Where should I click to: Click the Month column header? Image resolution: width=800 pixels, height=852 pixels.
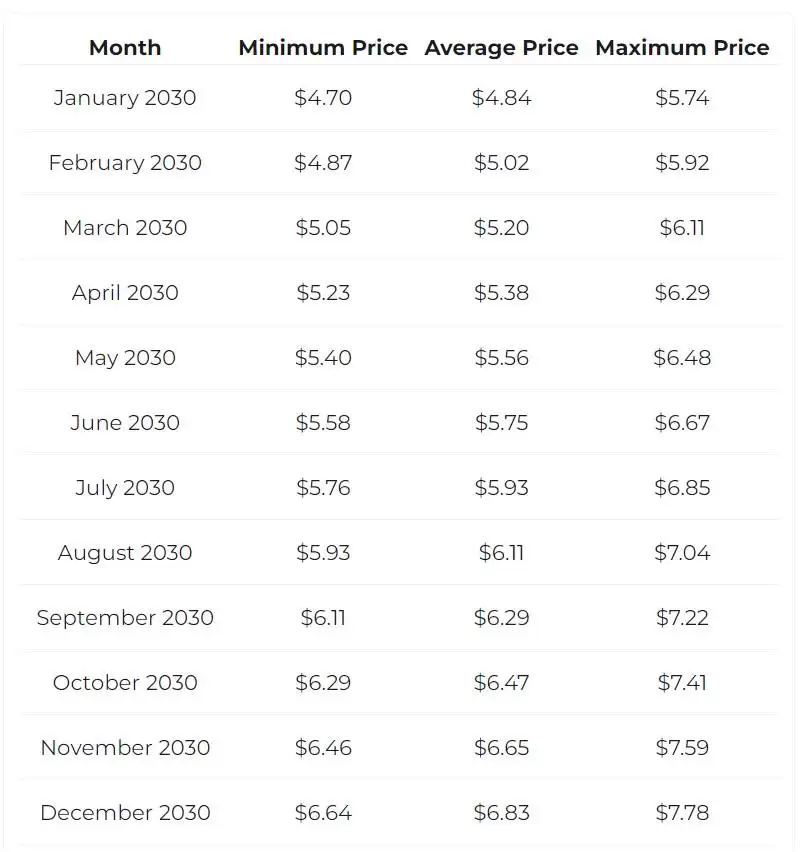(x=125, y=48)
